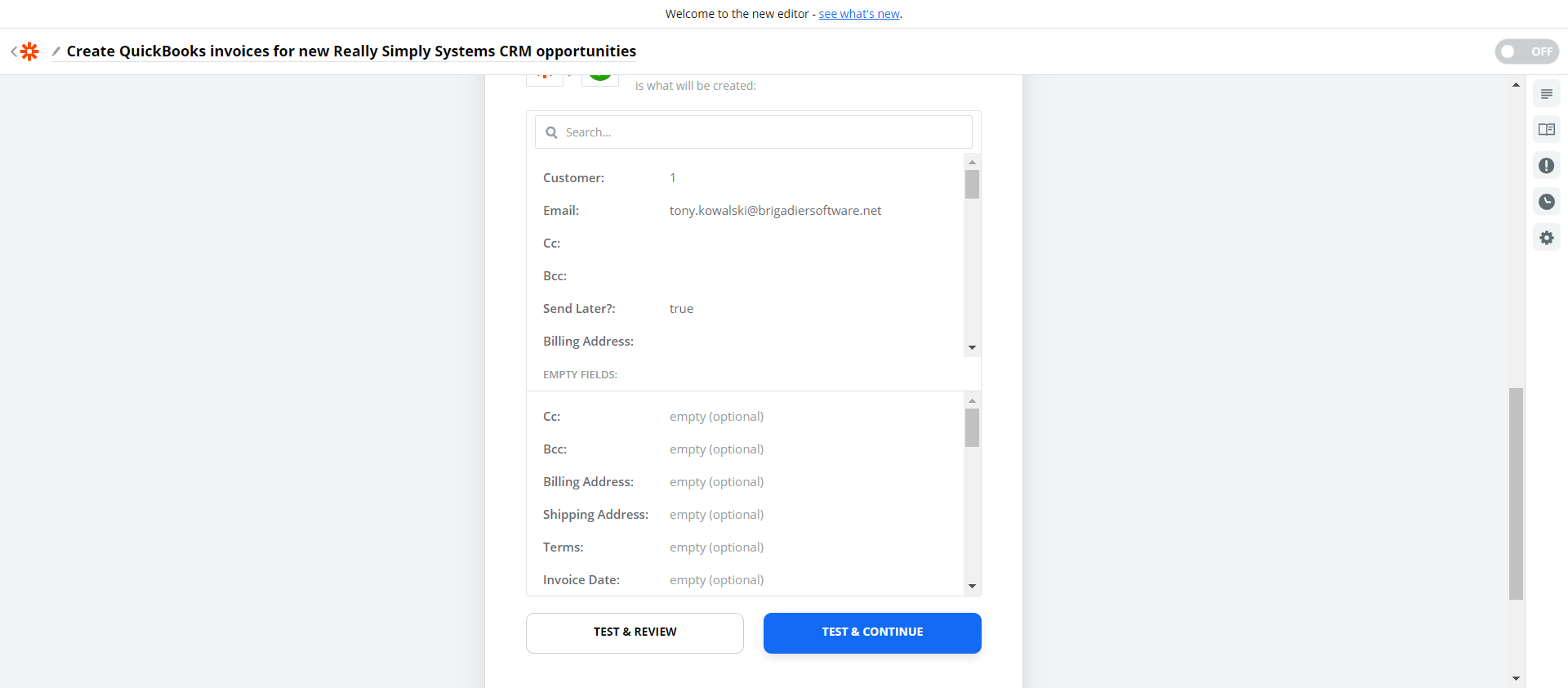Click the 'Invoice Date:' row label

(x=581, y=580)
